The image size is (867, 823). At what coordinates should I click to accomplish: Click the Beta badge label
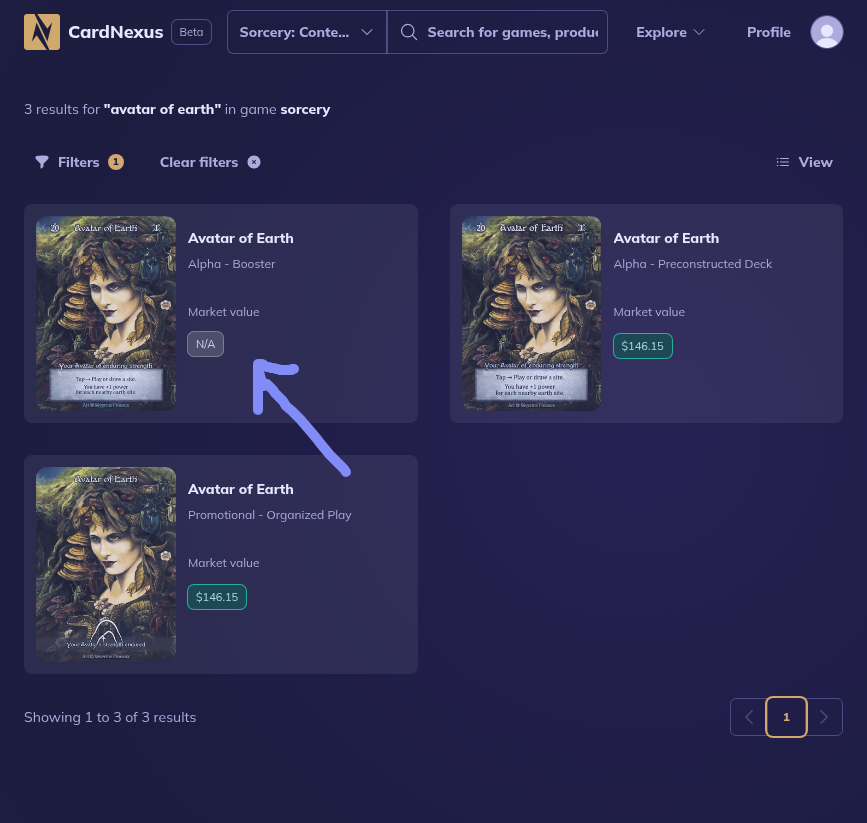pos(191,32)
